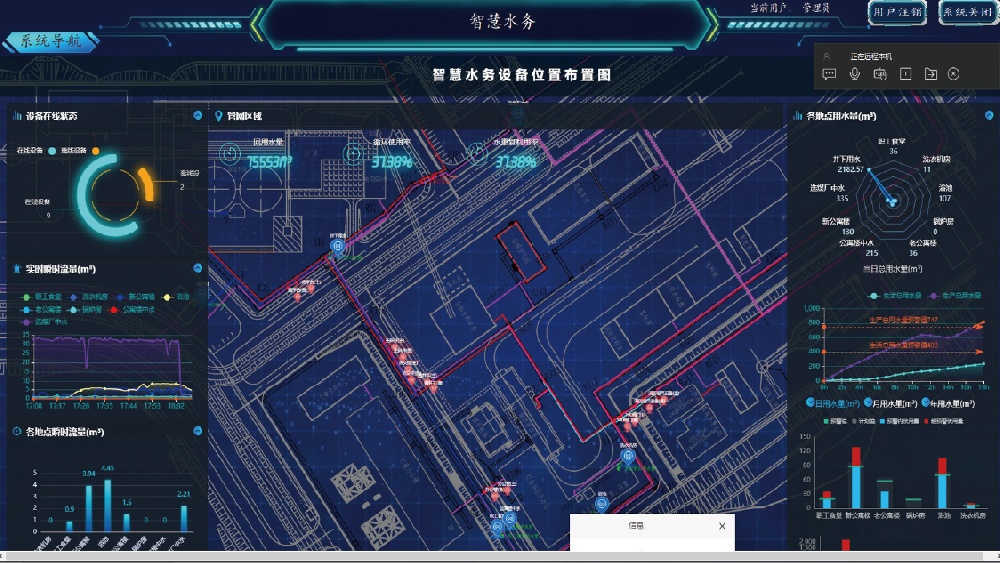This screenshot has width=1000, height=563.
Task: Click the clock icon beside 回用水量
Action: click(229, 153)
